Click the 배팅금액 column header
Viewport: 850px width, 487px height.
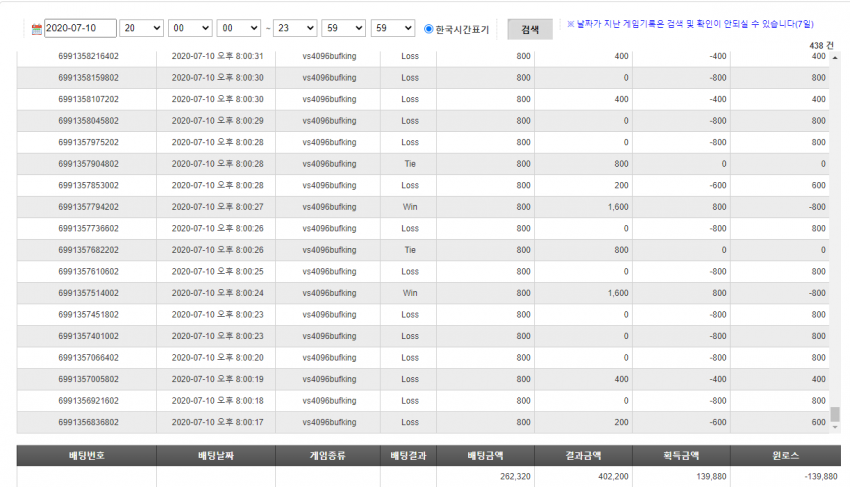(x=485, y=456)
